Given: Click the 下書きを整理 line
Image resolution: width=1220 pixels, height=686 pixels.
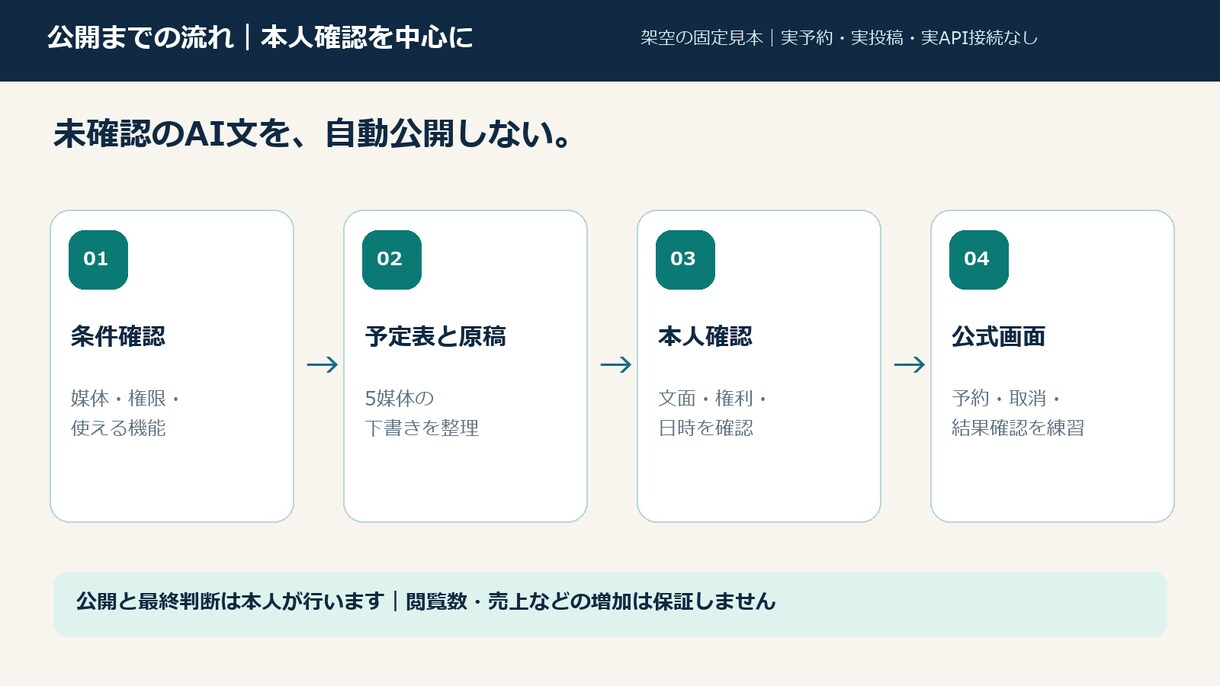Looking at the screenshot, I should 422,428.
